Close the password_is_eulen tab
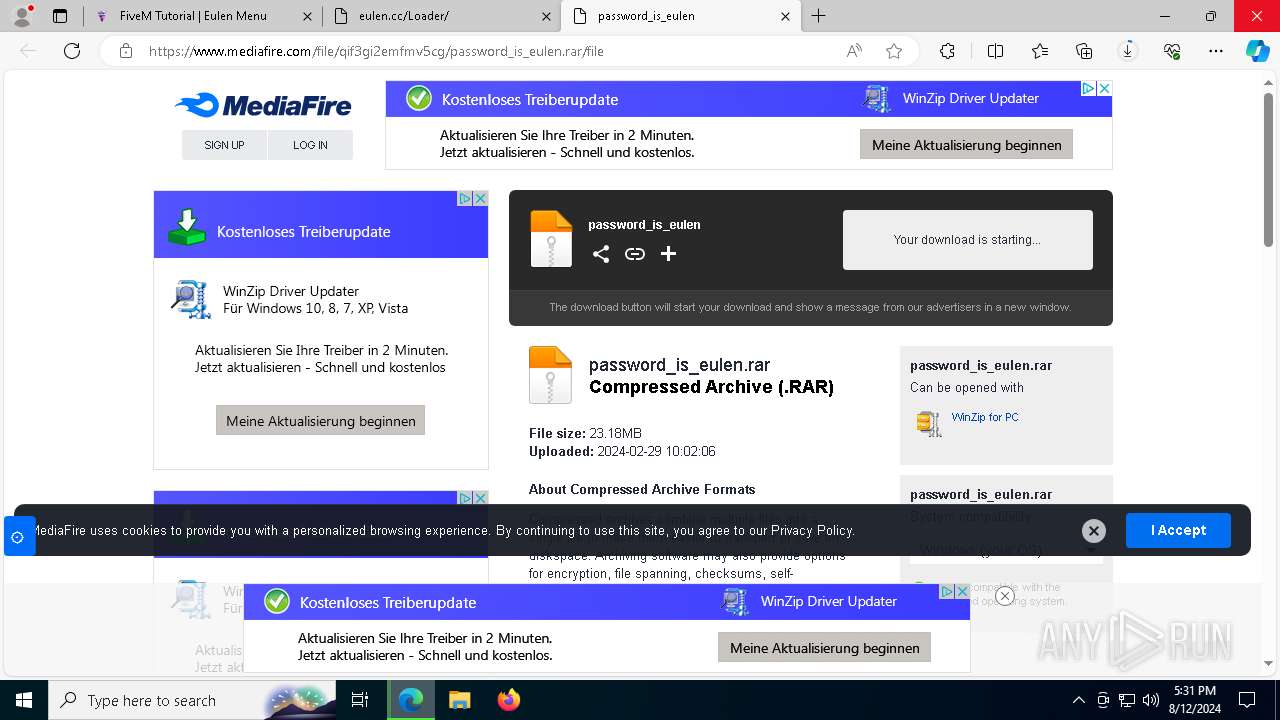This screenshot has height=720, width=1280. [785, 16]
